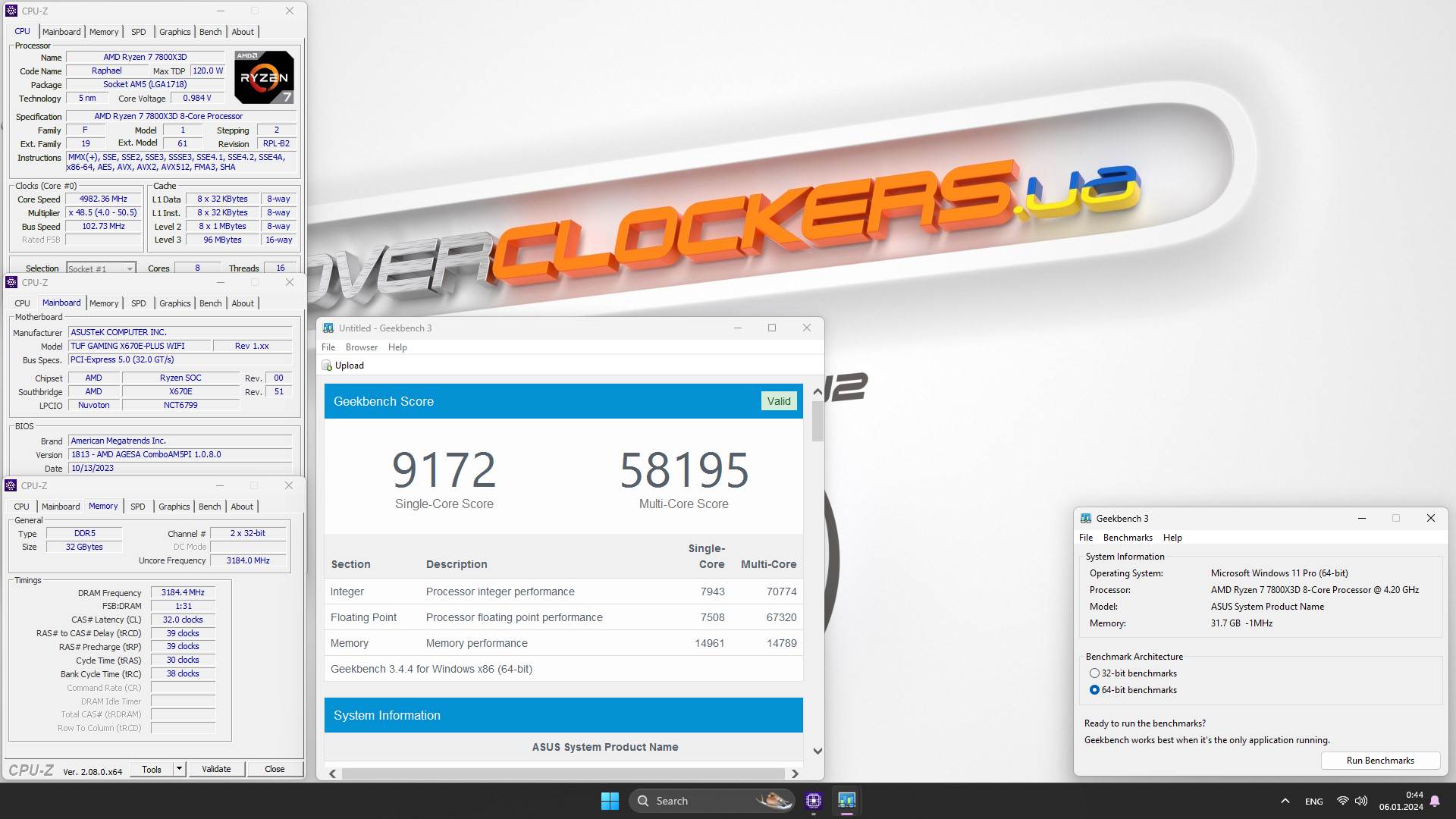Click the Geekbench app icon in results window title
Viewport: 1456px width, 819px height.
tap(328, 328)
